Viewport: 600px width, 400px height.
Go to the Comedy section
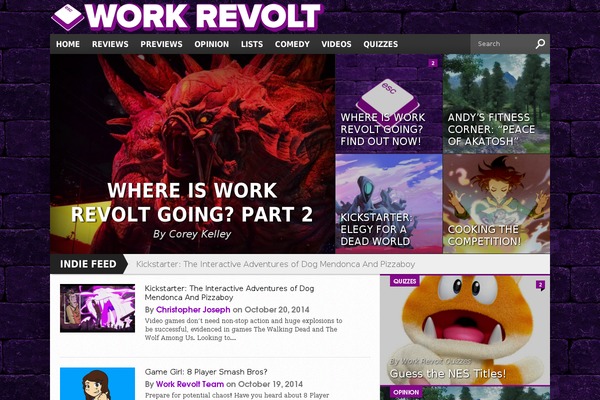pyautogui.click(x=292, y=44)
